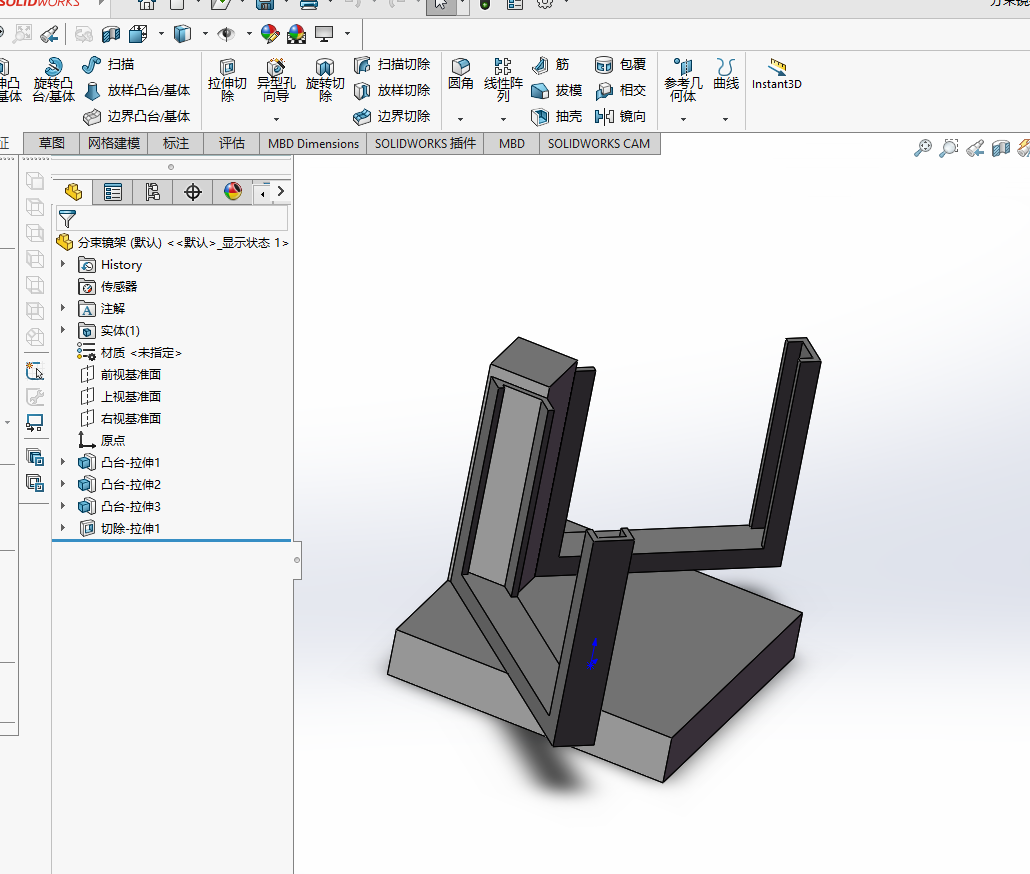This screenshot has width=1030, height=874.
Task: Click the feature tree filter icon
Action: point(67,219)
